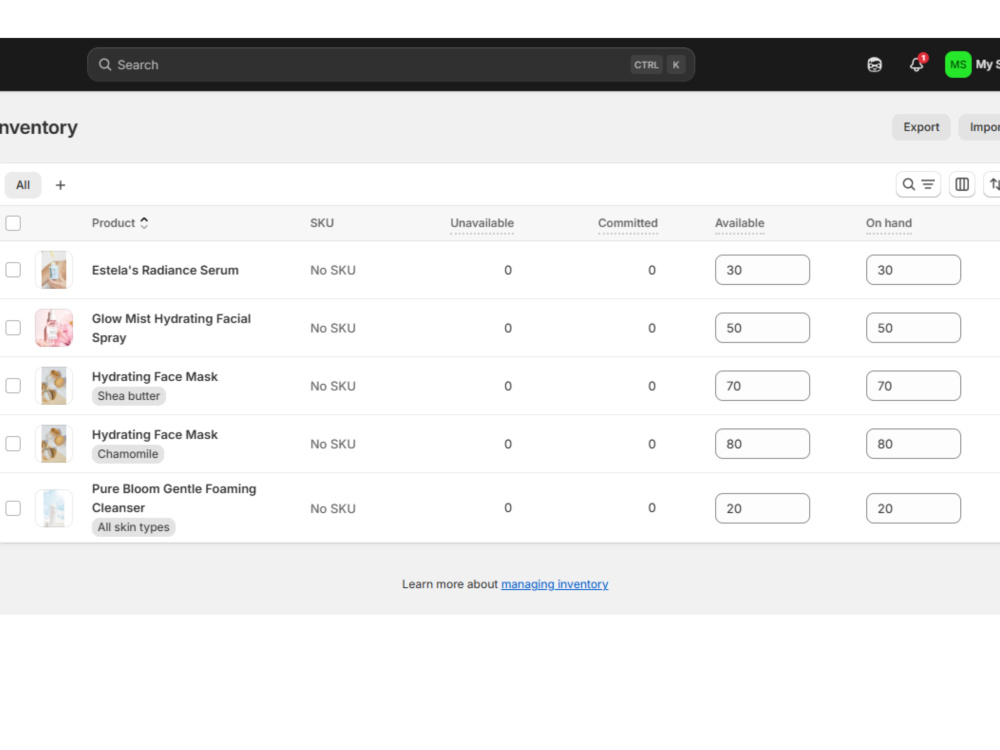Open Estela's Radiance Serum product thumbnail

pyautogui.click(x=54, y=270)
